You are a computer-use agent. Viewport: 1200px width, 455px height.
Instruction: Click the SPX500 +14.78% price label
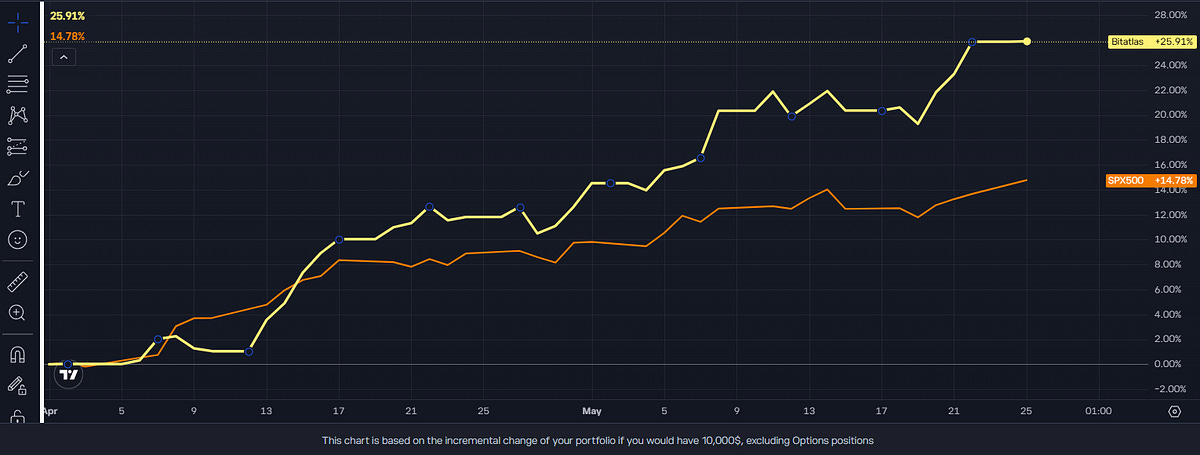point(1151,180)
